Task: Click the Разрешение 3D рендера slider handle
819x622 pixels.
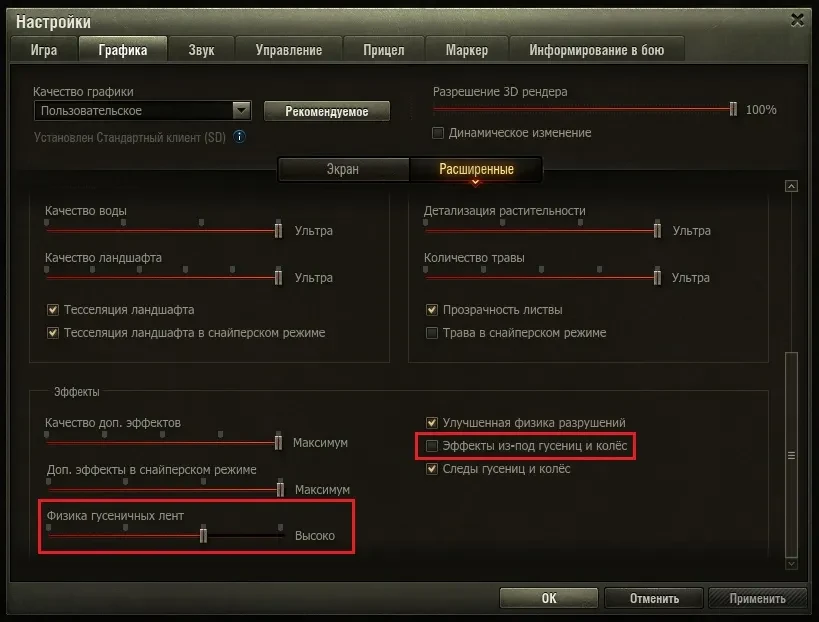Action: 733,109
